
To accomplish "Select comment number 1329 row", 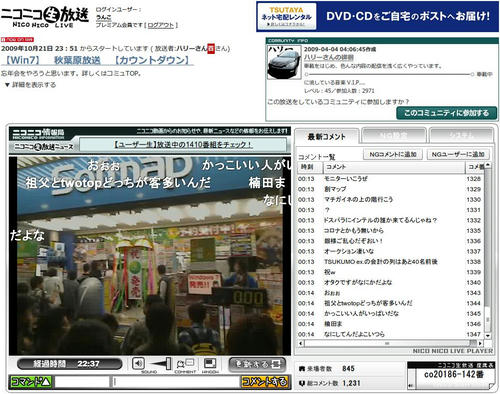I will (391, 189).
